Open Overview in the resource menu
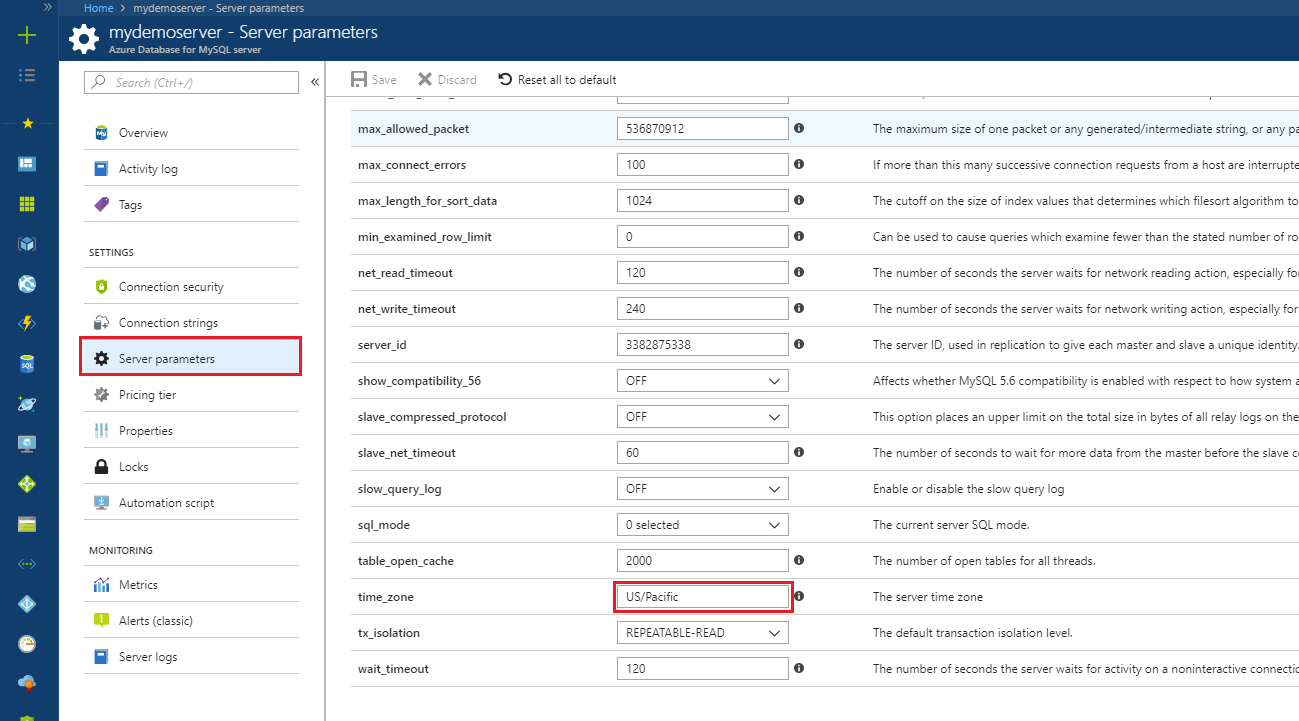 point(191,133)
